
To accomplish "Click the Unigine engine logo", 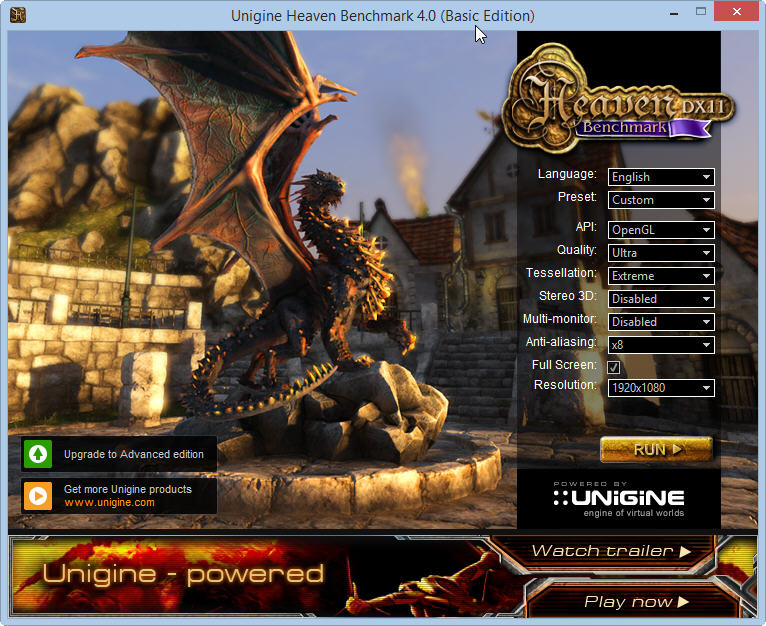I will tap(619, 499).
